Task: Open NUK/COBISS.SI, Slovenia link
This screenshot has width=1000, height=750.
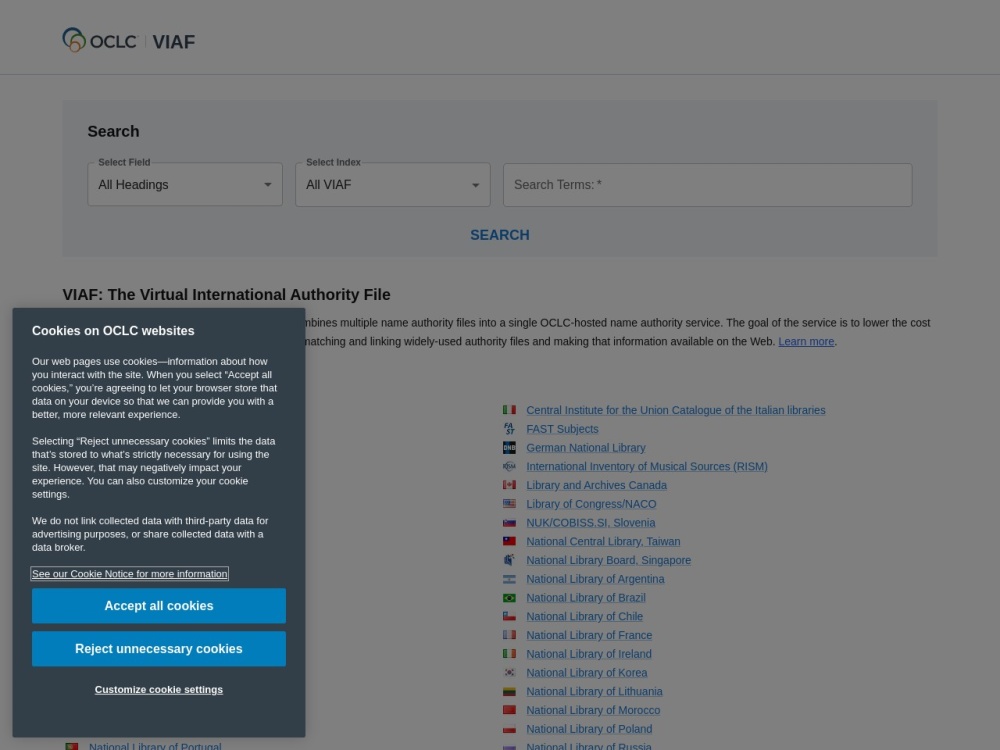Action: pyautogui.click(x=591, y=523)
